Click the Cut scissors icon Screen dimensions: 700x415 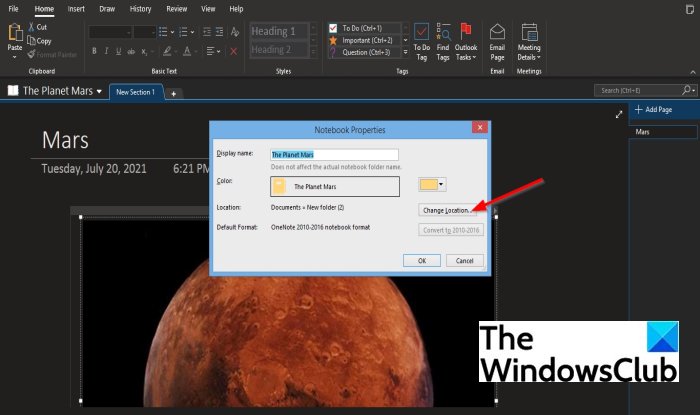click(34, 28)
